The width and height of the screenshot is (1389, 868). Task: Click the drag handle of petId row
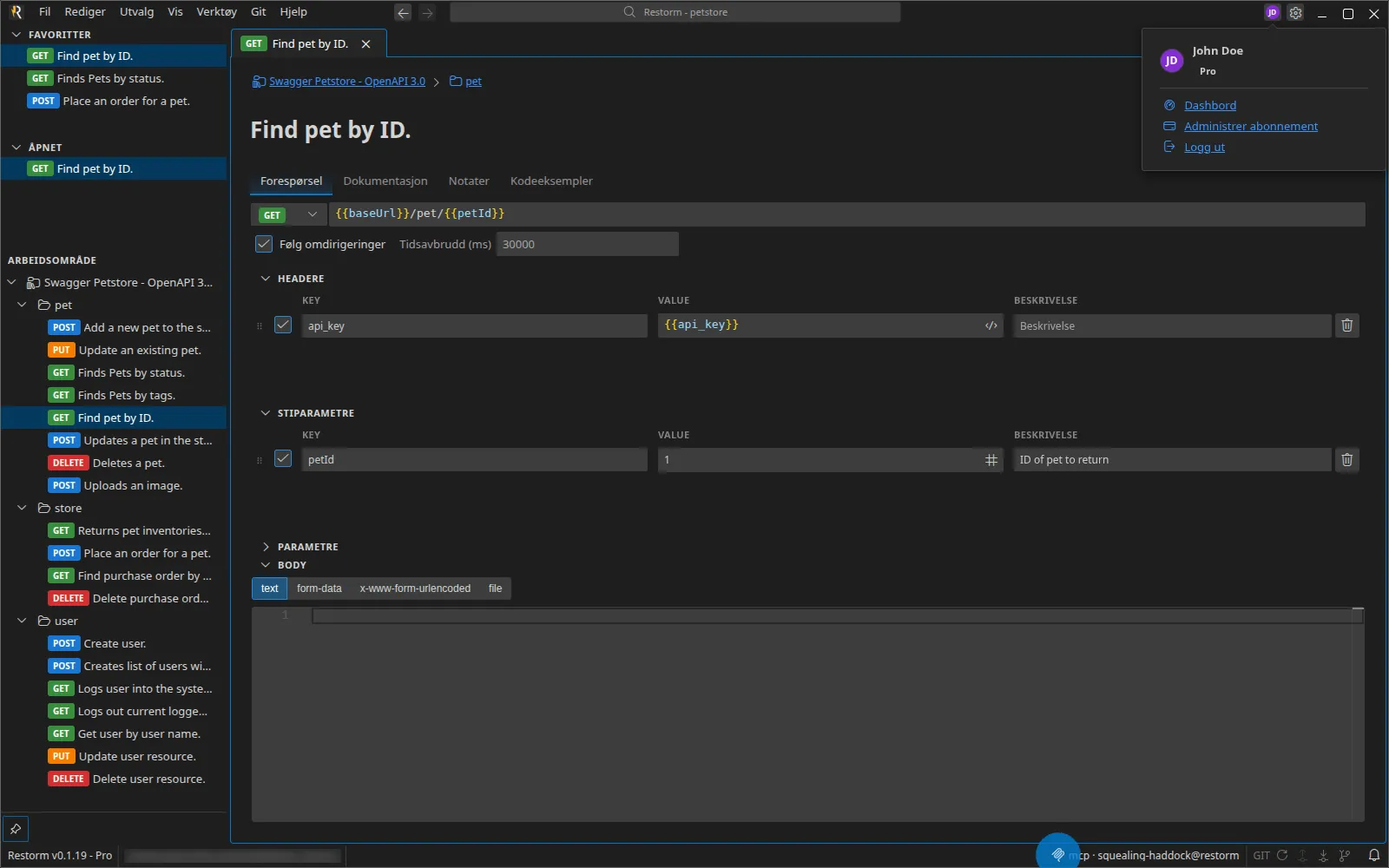pyautogui.click(x=259, y=460)
